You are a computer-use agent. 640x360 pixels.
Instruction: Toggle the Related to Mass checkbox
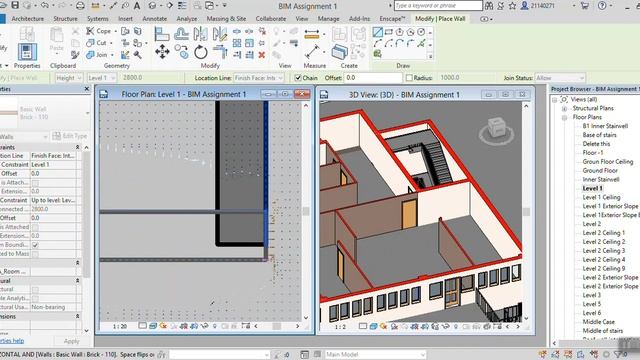[35, 254]
